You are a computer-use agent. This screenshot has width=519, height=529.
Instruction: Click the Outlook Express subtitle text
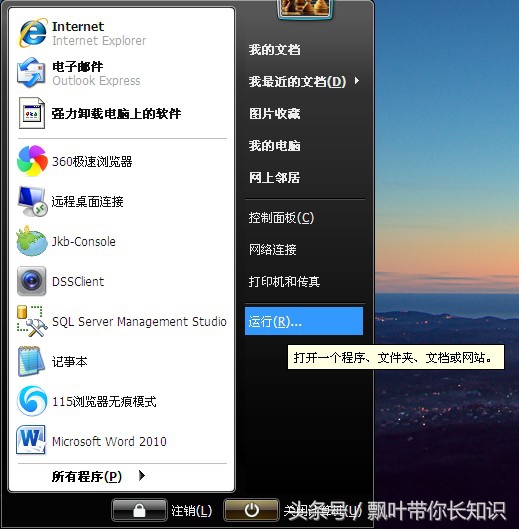pyautogui.click(x=96, y=81)
